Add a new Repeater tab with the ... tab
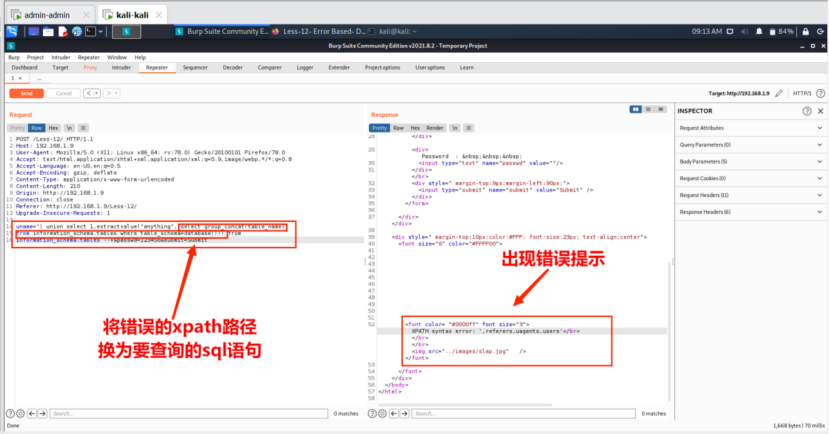This screenshot has height=434, width=829. tap(39, 78)
